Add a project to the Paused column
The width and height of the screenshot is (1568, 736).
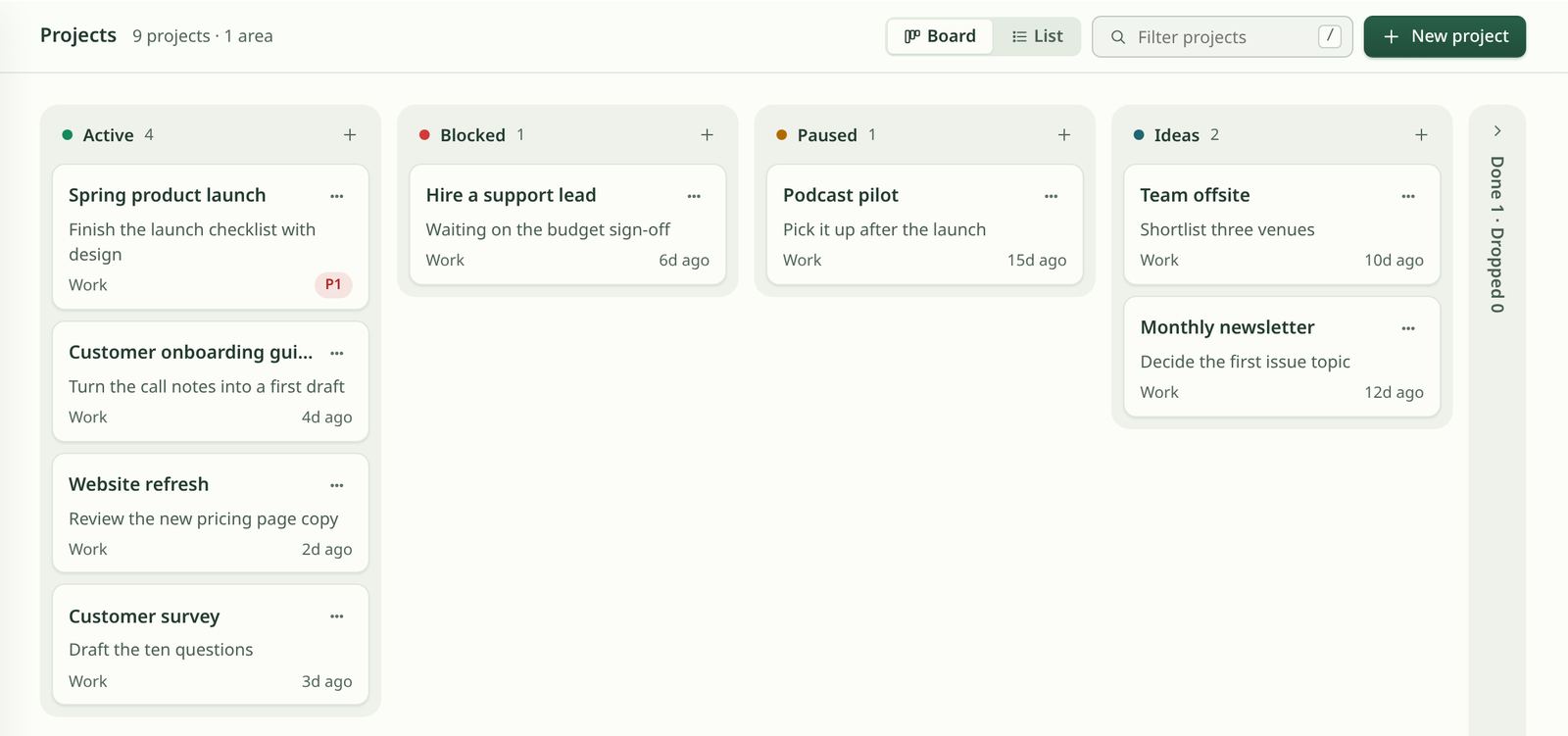point(1064,135)
